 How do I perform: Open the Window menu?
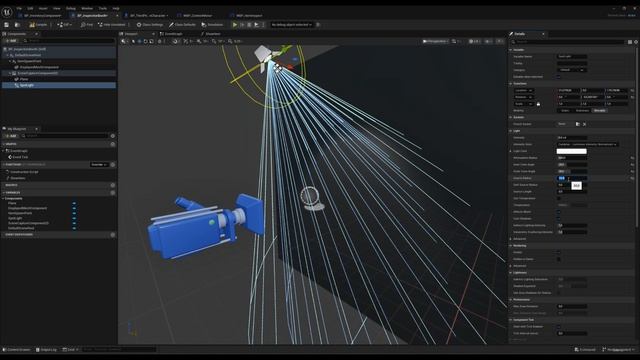click(87, 8)
